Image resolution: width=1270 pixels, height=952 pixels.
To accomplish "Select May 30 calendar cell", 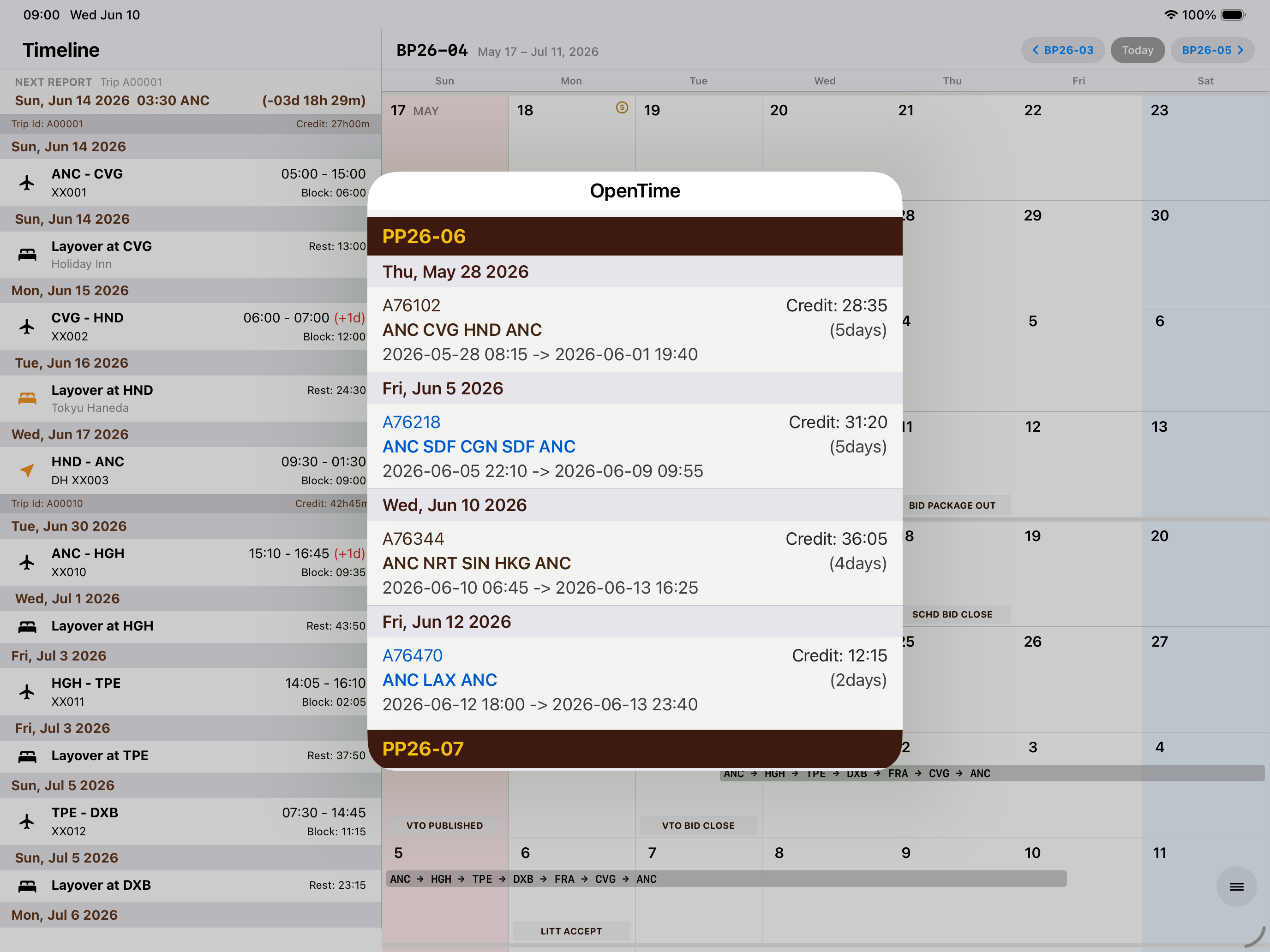I will point(1206,252).
